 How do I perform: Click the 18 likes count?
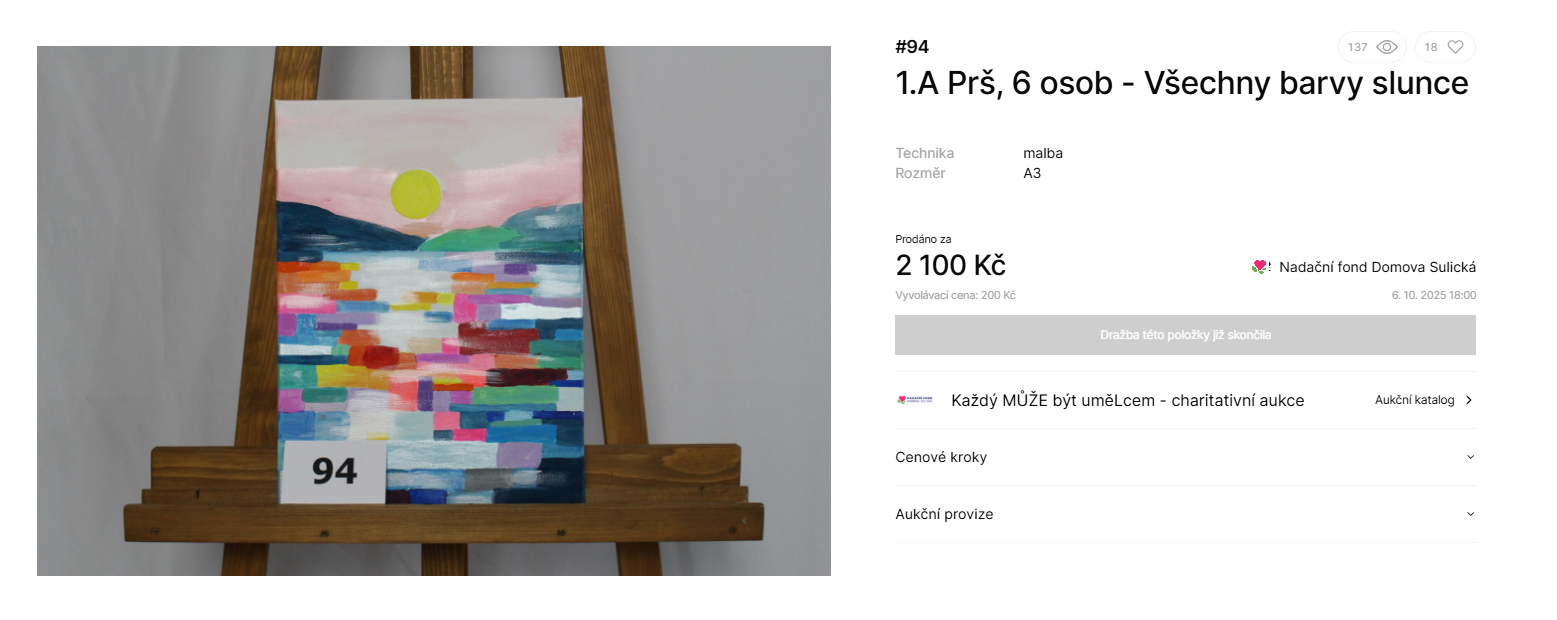point(1431,47)
